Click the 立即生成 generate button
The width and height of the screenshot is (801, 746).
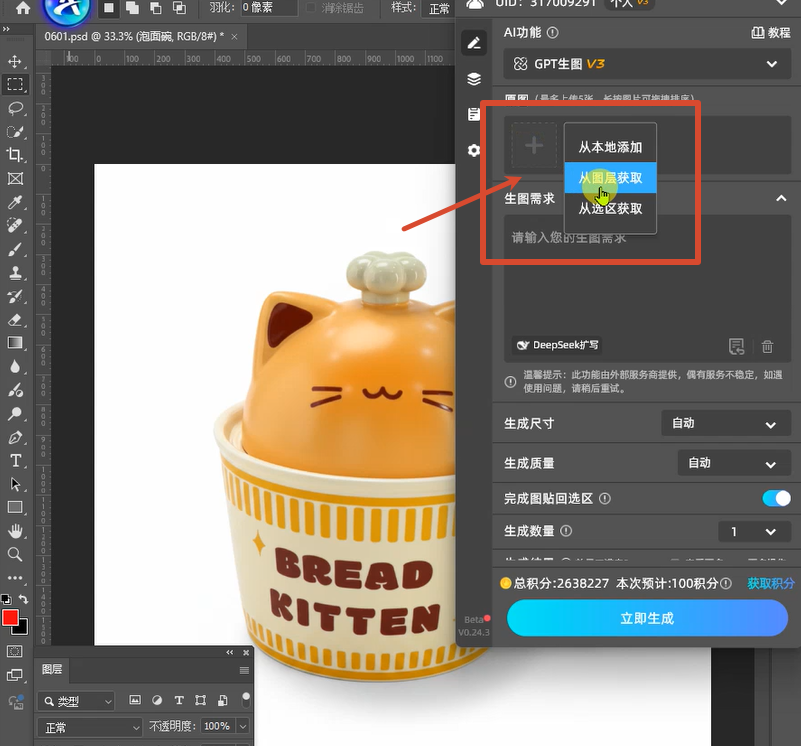tap(647, 618)
